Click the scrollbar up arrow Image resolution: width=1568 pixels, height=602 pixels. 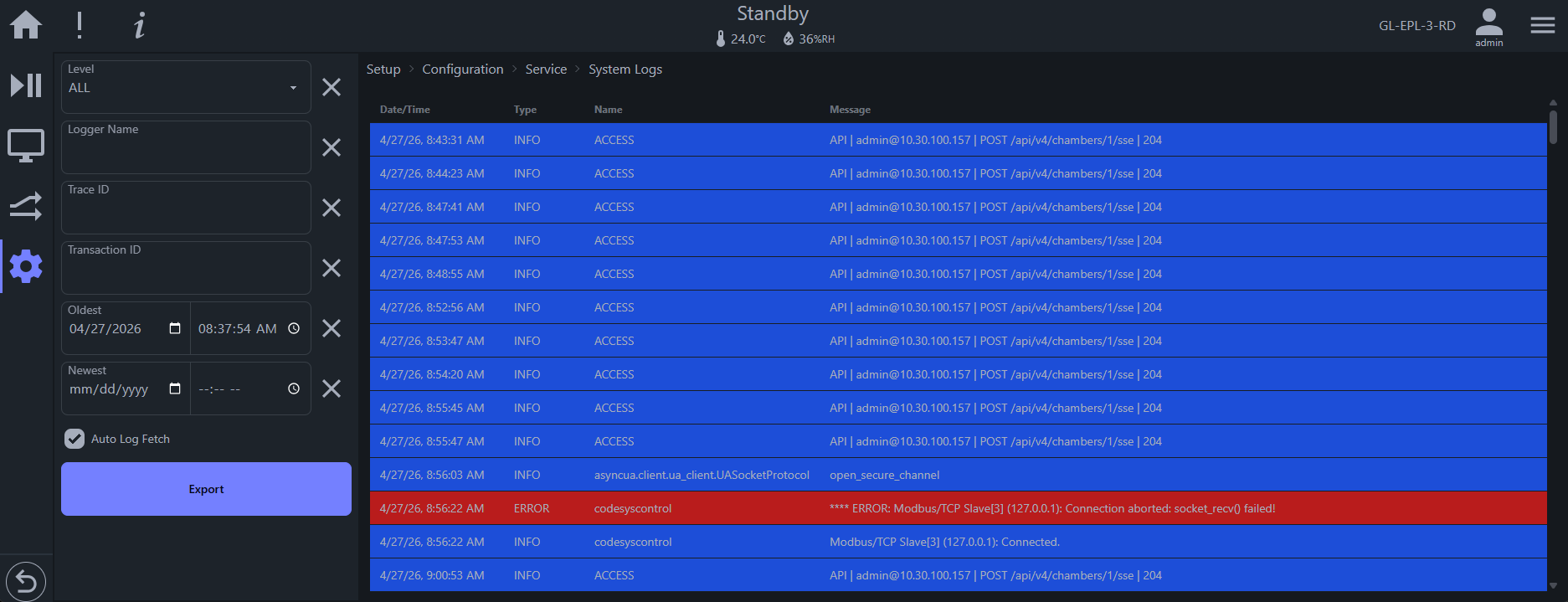coord(1553,103)
